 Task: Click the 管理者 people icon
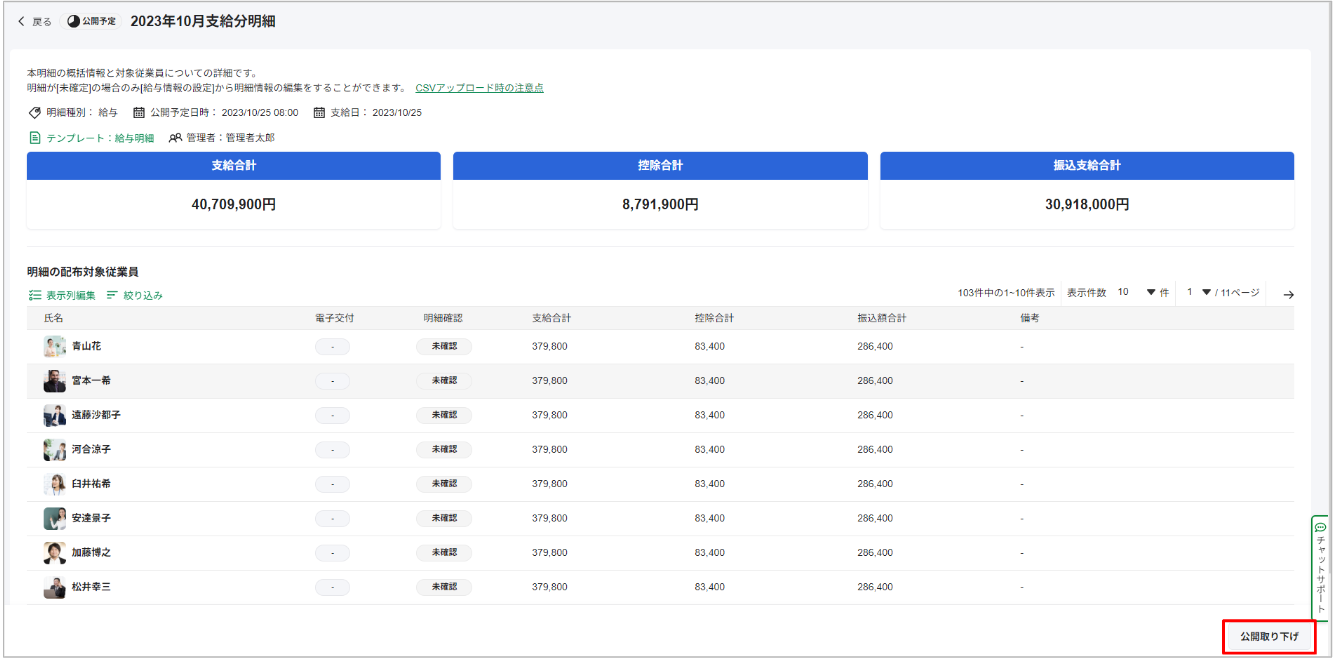pyautogui.click(x=175, y=138)
